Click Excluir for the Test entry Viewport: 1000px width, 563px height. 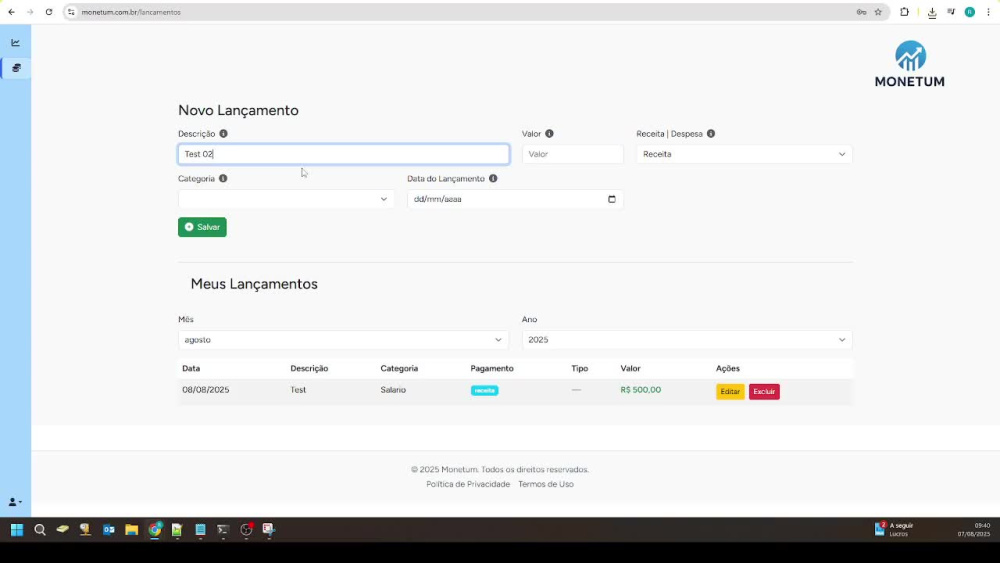764,391
